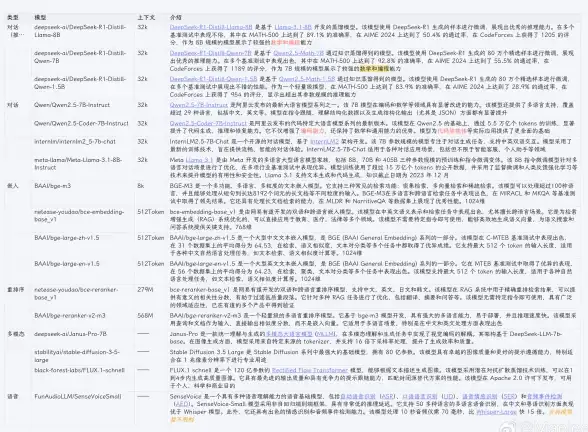
Task: Follow the Qwen2.5-Math-1.5B link
Action: pos(307,79)
